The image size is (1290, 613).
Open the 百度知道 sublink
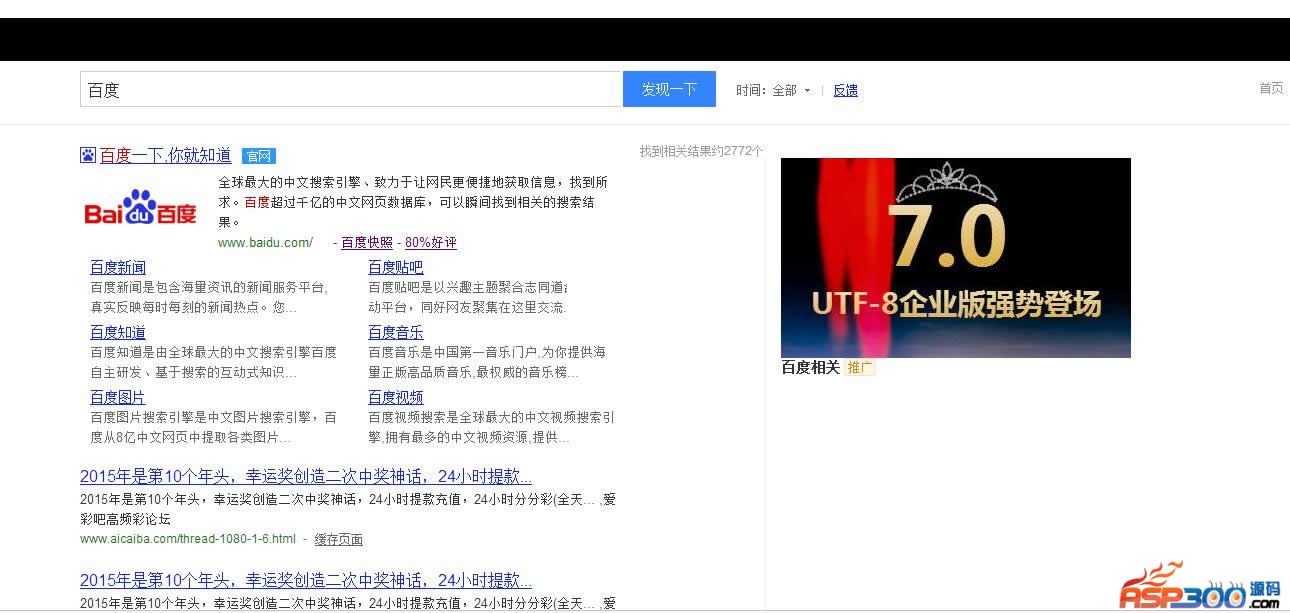(118, 332)
